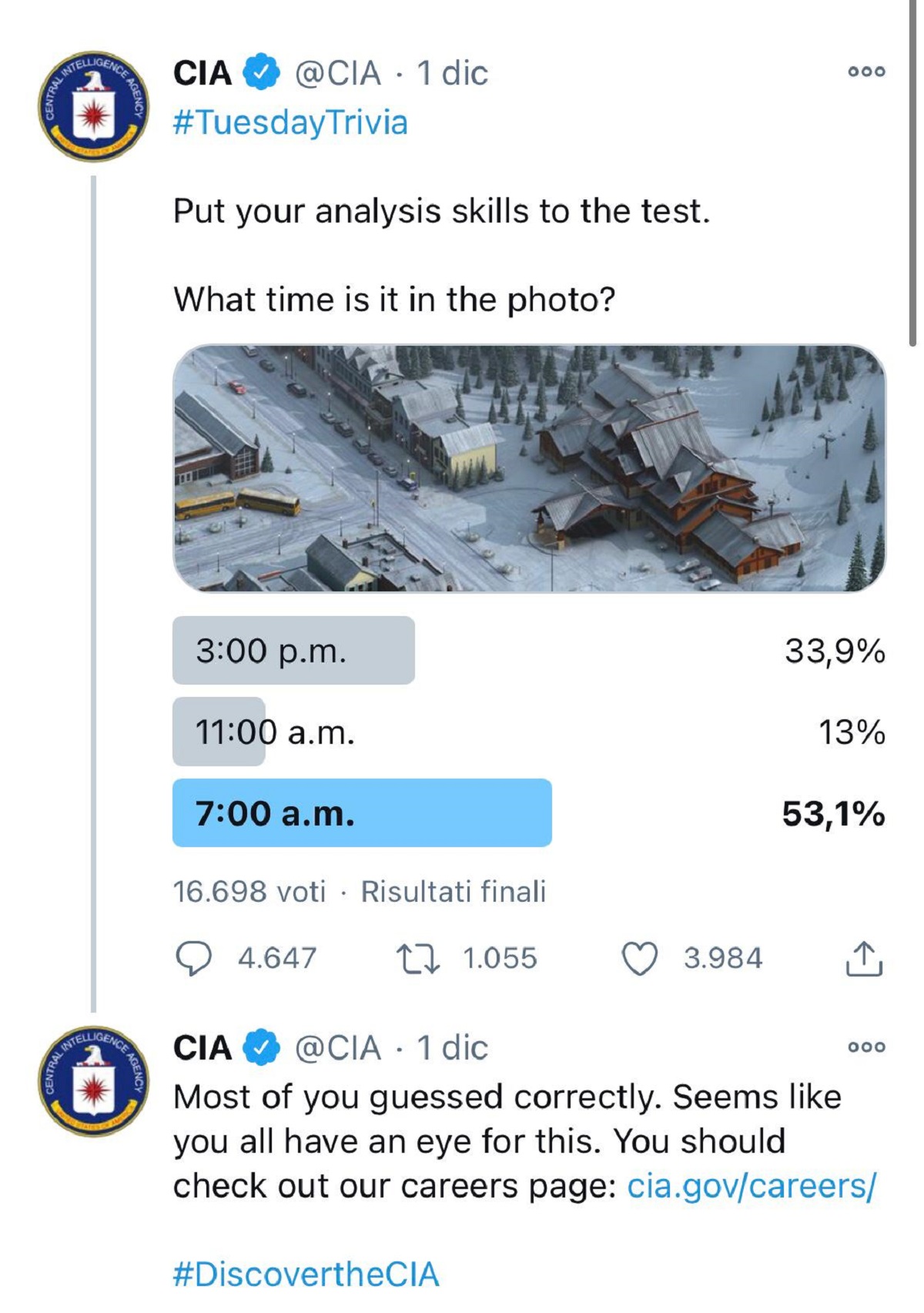The height and width of the screenshot is (1313, 924).
Task: Open the #DiscovertheCIA hashtag
Action: click(x=306, y=1274)
